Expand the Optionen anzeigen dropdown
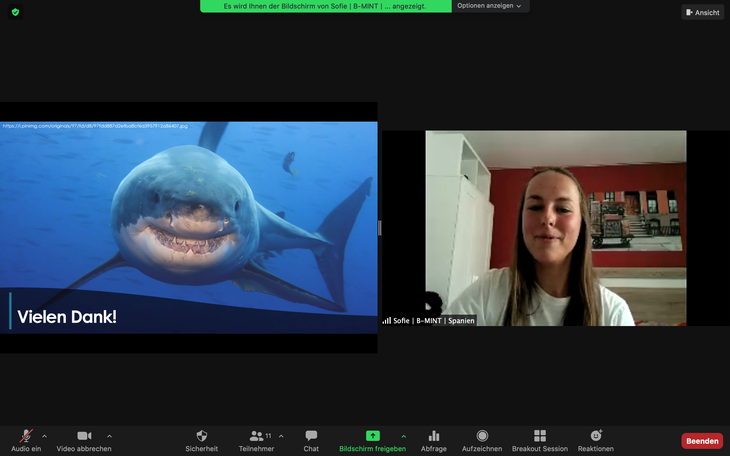Viewport: 730px width, 456px height. (x=489, y=6)
